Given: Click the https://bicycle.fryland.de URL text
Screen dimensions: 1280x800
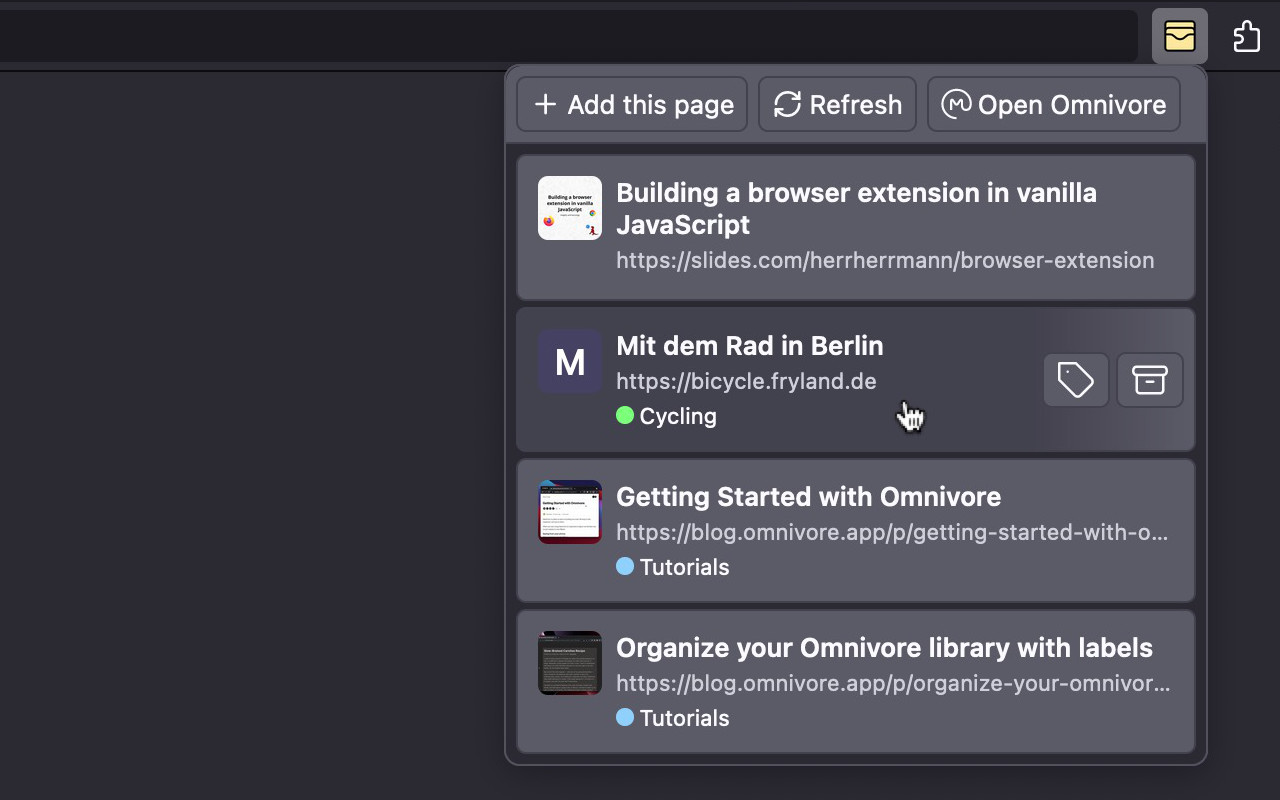Looking at the screenshot, I should coord(746,381).
